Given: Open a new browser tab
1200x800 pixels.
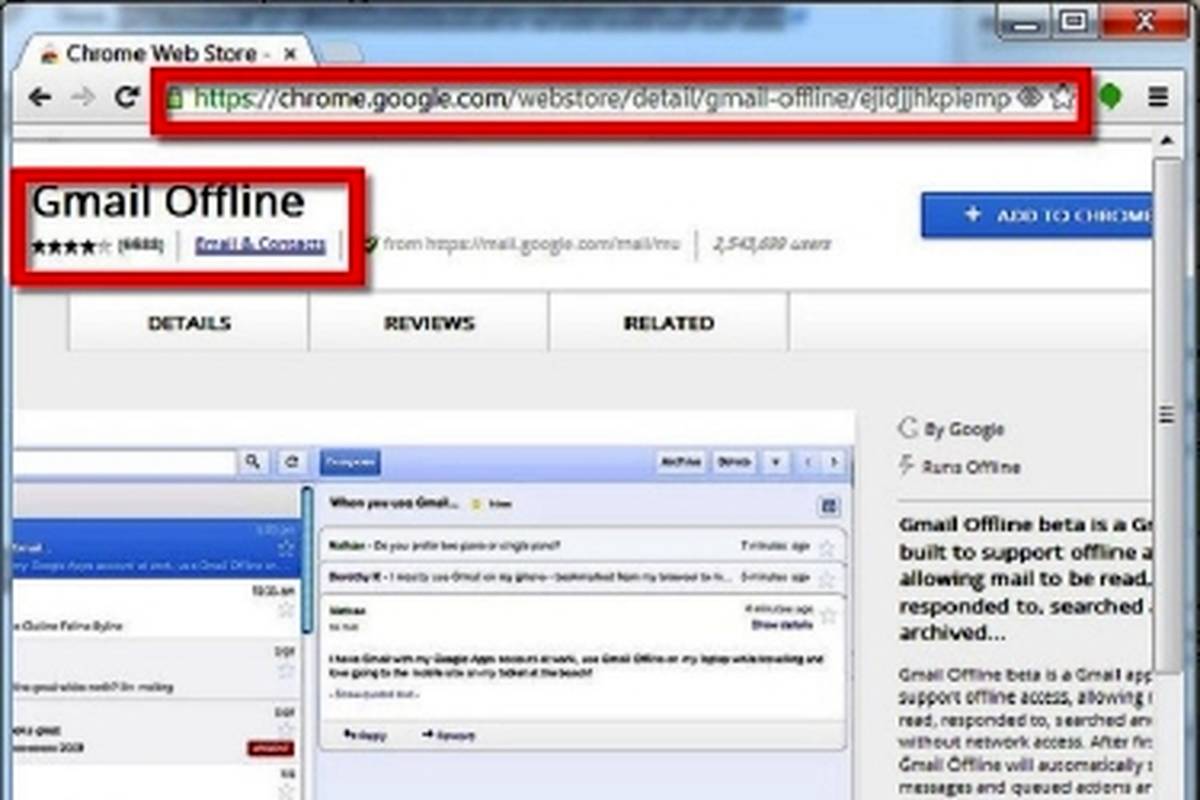Looking at the screenshot, I should coord(340,52).
